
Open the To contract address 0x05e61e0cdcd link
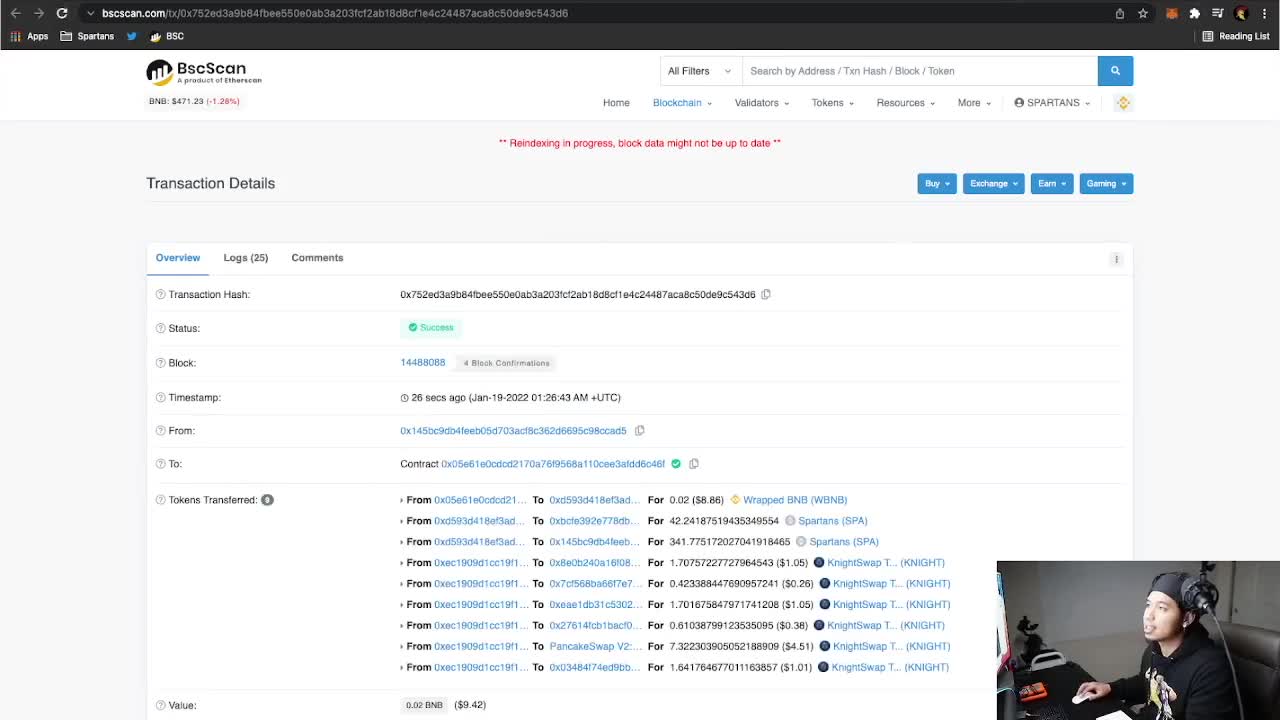[553, 464]
